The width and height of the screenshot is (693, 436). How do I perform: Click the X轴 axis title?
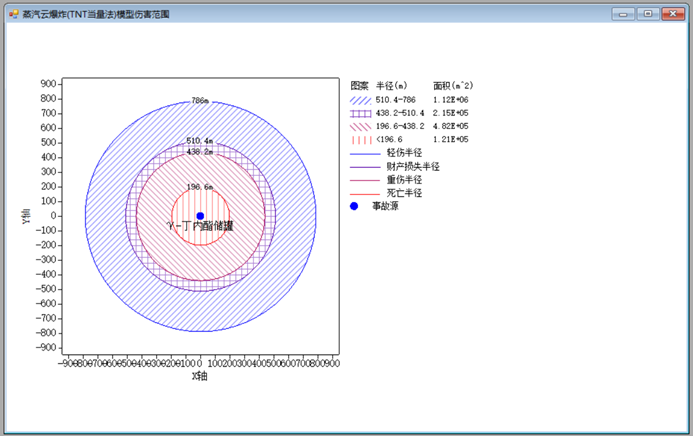[200, 376]
